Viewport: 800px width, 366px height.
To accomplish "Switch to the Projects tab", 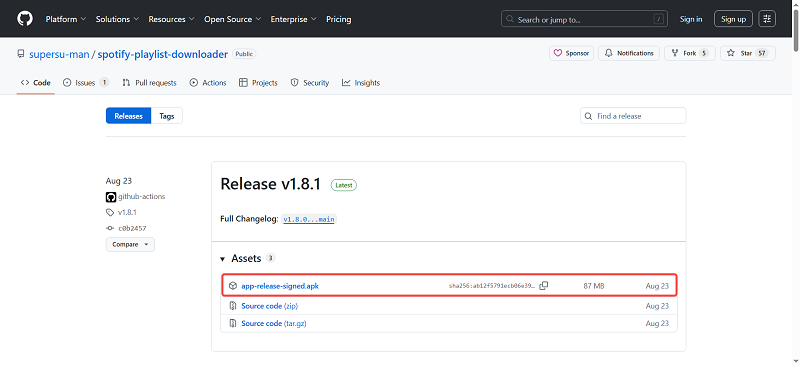I will point(258,83).
